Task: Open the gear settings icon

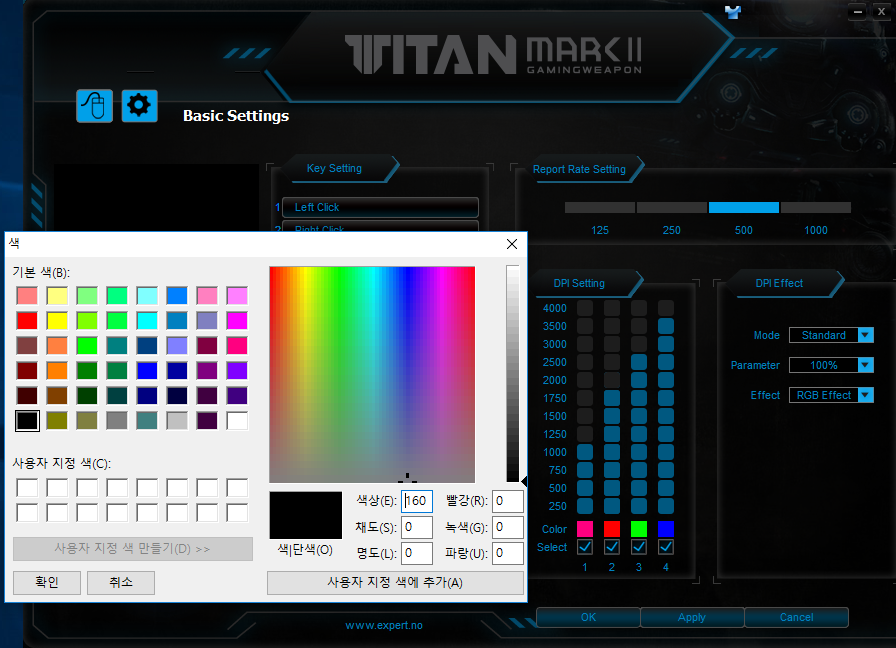Action: pyautogui.click(x=140, y=105)
